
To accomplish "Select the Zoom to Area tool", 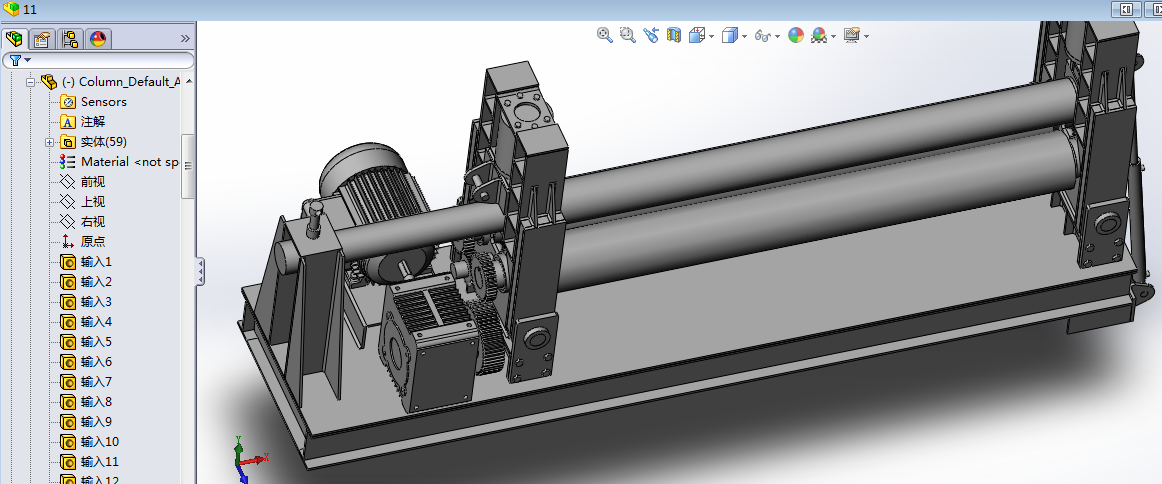I will coord(628,35).
